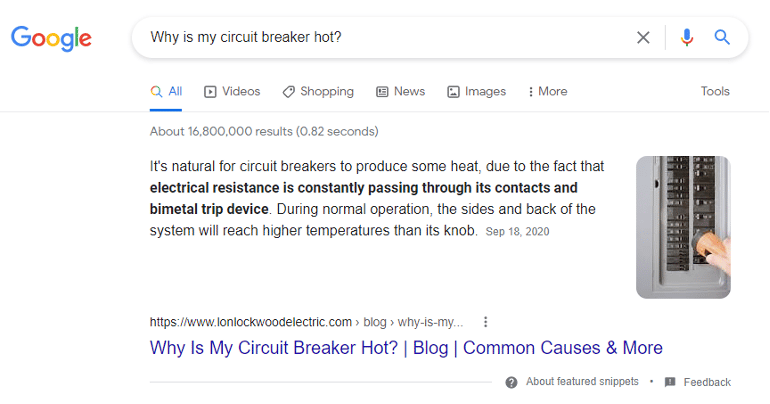Click the Feedback flag icon
The width and height of the screenshot is (770, 404).
point(670,382)
